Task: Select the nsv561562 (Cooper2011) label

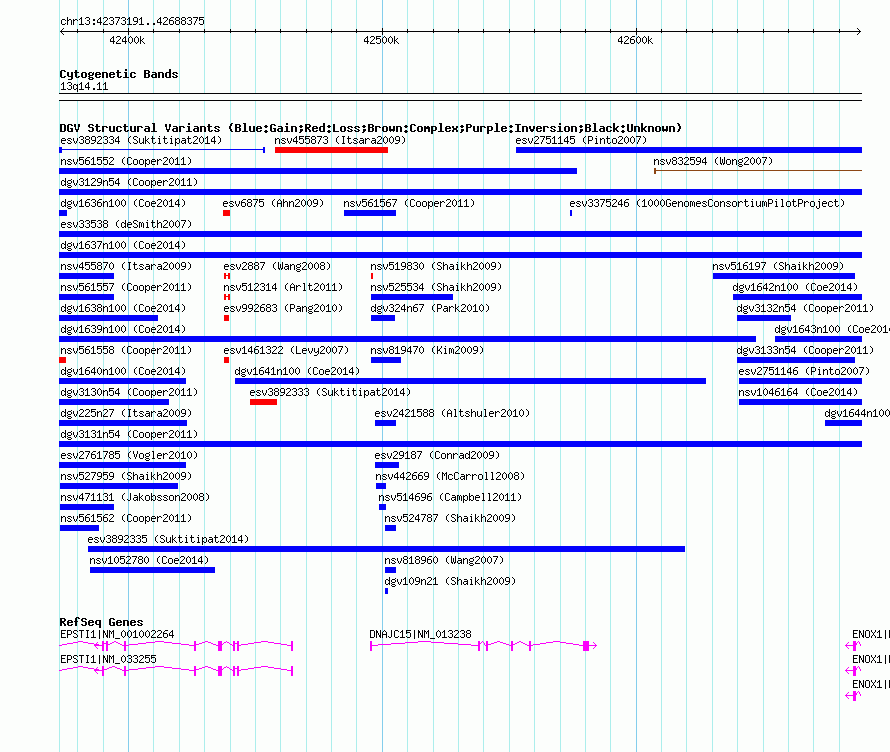Action: click(126, 518)
